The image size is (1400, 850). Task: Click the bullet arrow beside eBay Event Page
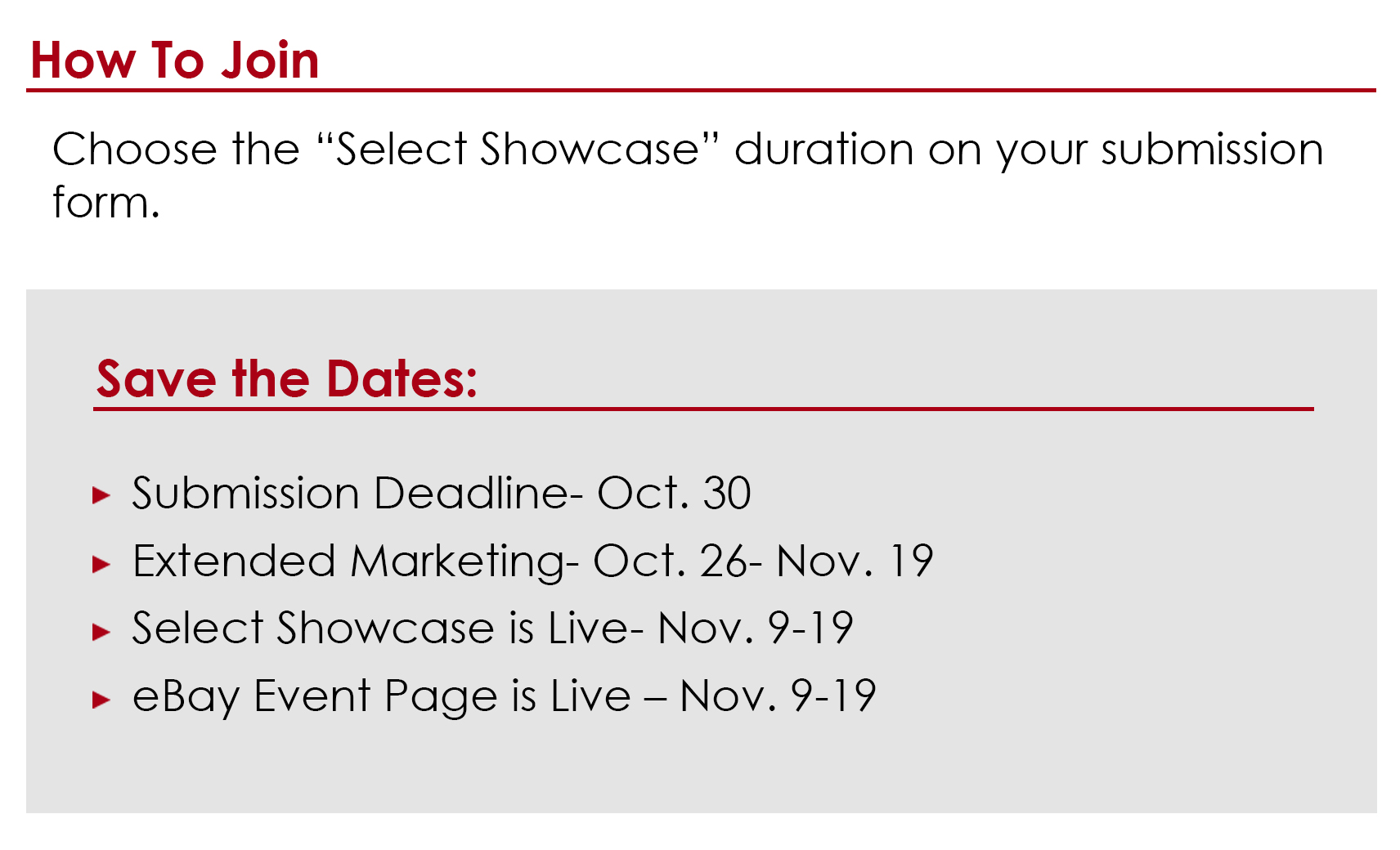pyautogui.click(x=101, y=699)
